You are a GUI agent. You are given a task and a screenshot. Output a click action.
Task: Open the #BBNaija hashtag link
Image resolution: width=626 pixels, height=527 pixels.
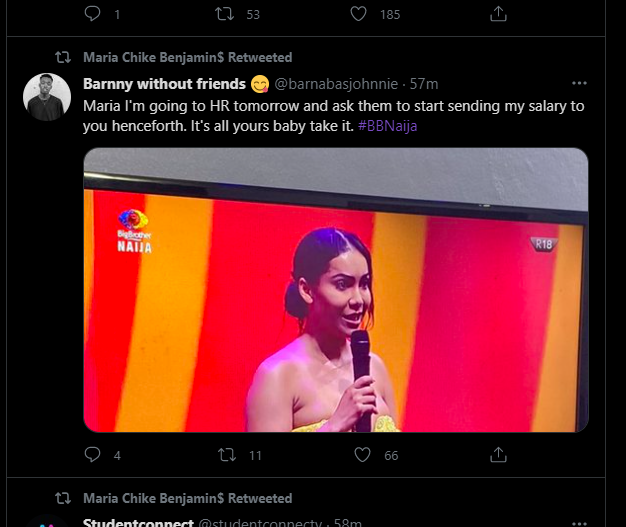387,126
